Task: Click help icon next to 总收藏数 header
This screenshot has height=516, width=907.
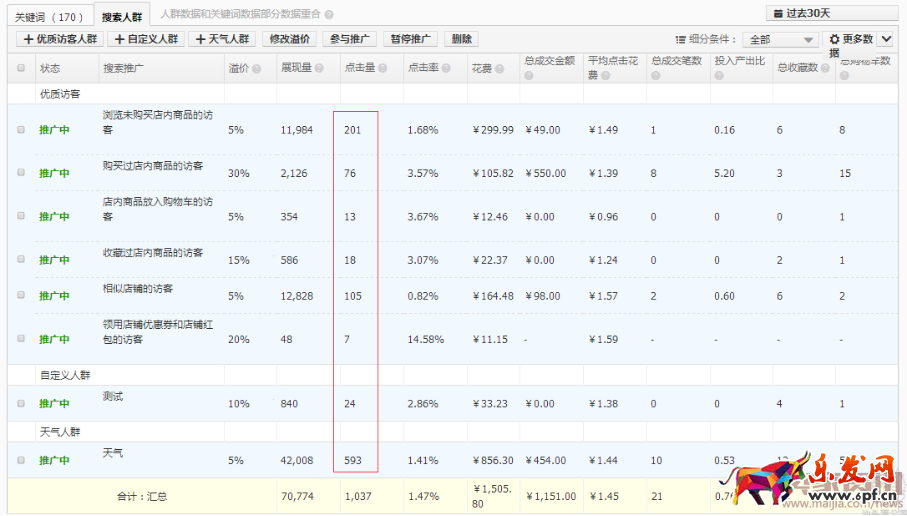Action: coord(825,68)
